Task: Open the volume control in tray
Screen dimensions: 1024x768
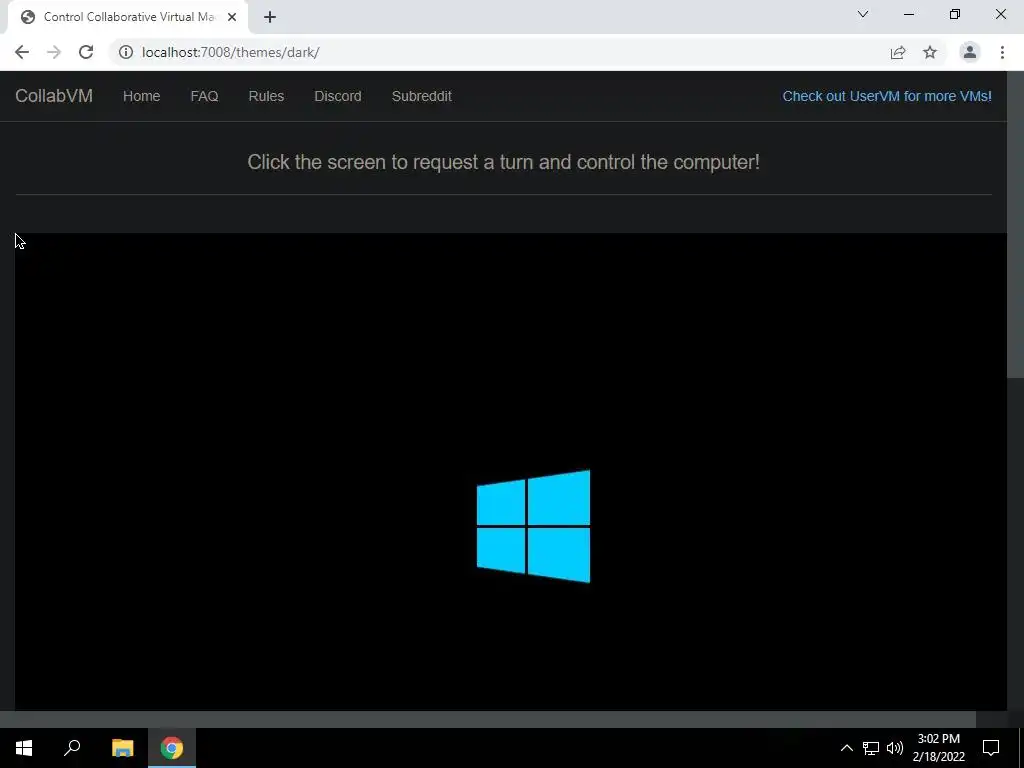Action: (x=895, y=748)
